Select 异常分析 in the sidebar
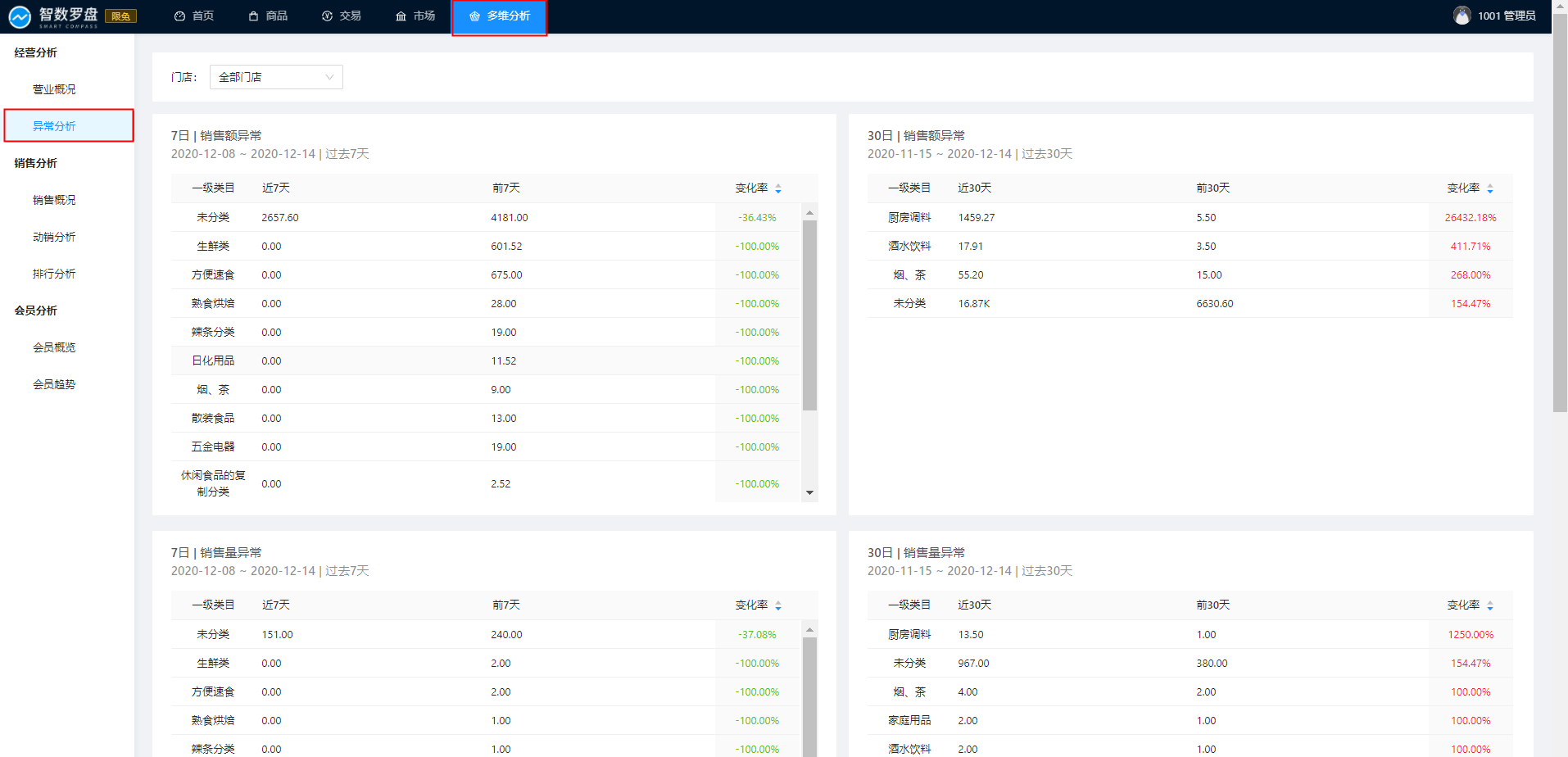Viewport: 1568px width, 757px height. click(54, 126)
